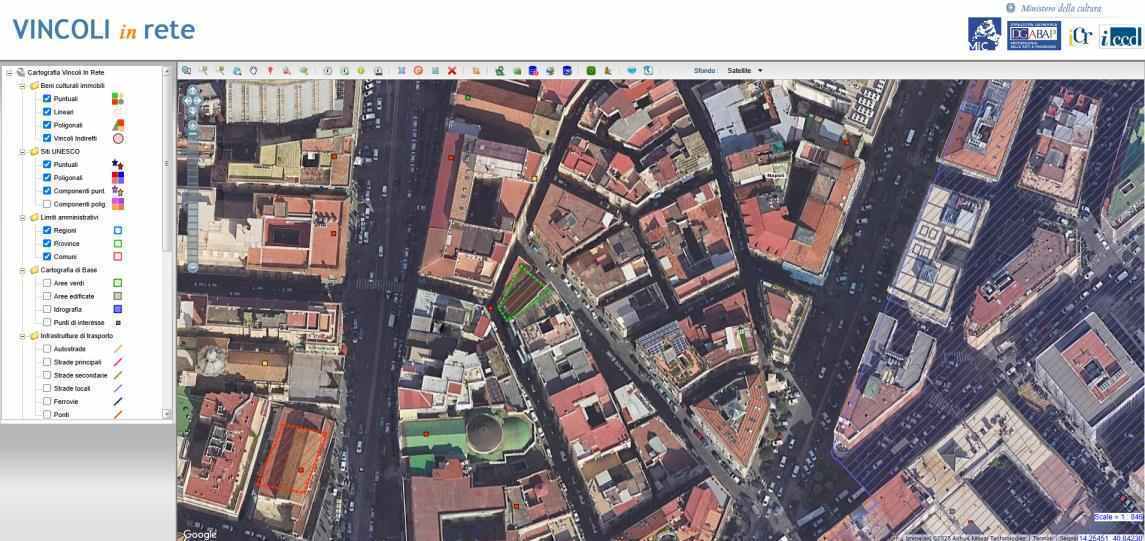This screenshot has width=1145, height=541.
Task: Click the pan up arrow on map
Action: [192, 90]
